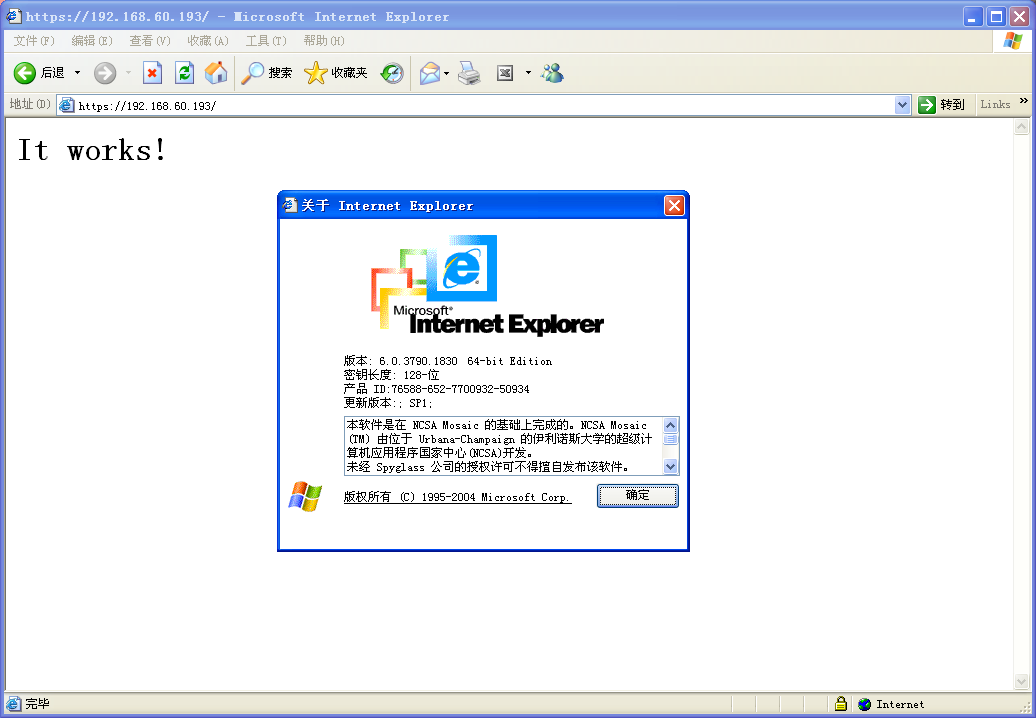Click the OK (确定) button in dialog

pos(638,495)
